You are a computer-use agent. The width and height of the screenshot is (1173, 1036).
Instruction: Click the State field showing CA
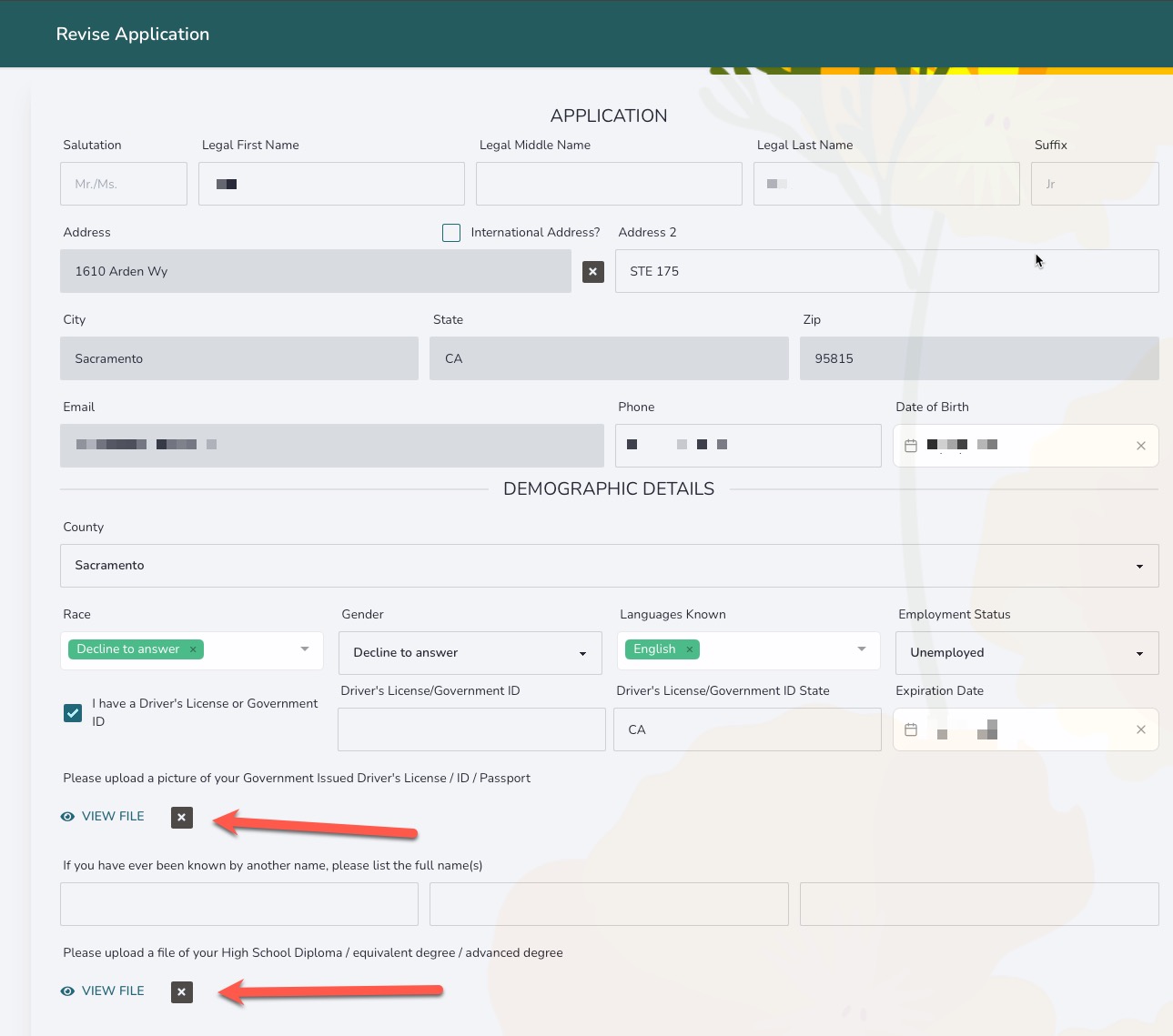pos(609,358)
